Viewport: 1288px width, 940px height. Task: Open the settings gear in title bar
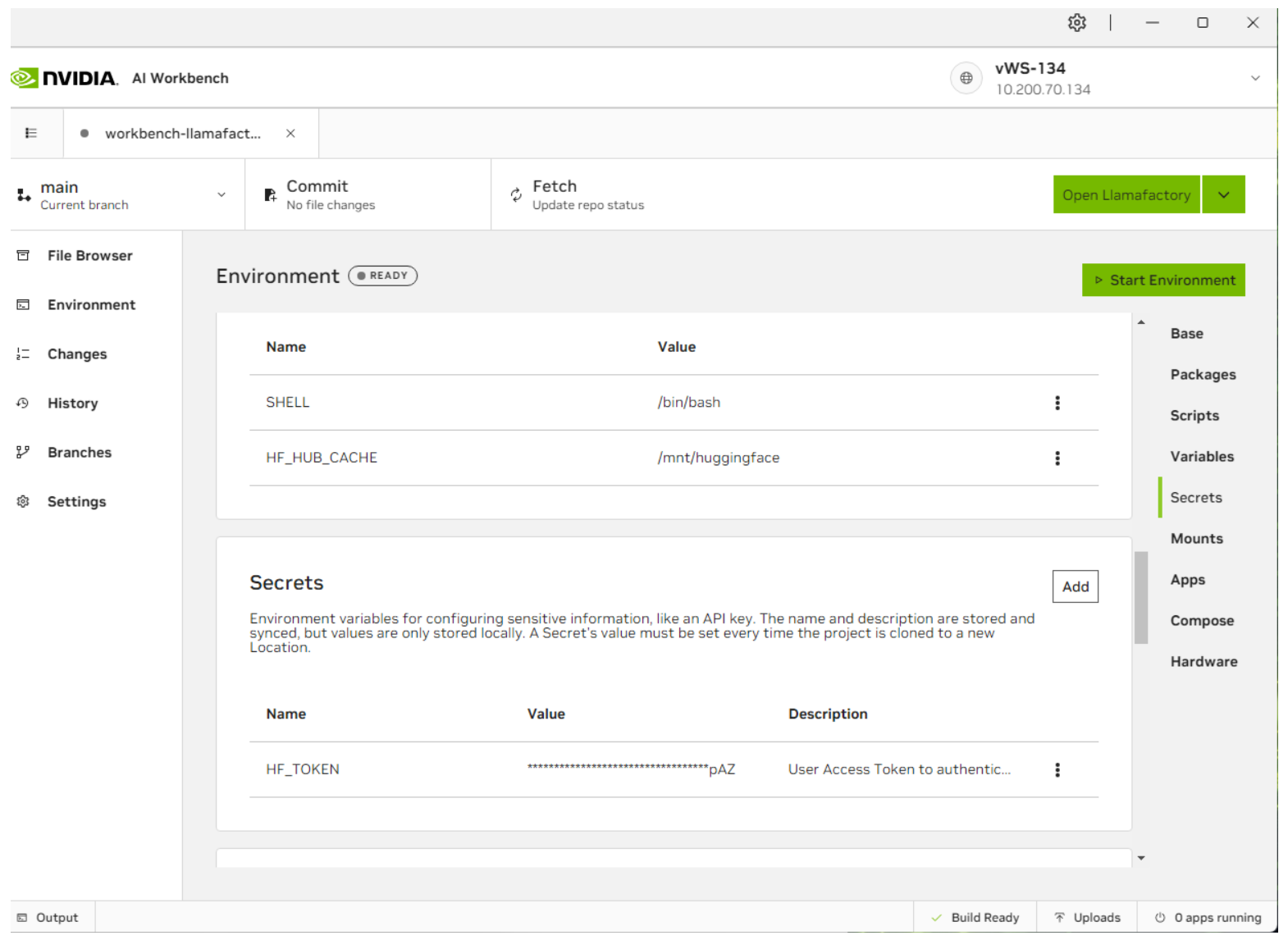[1076, 23]
